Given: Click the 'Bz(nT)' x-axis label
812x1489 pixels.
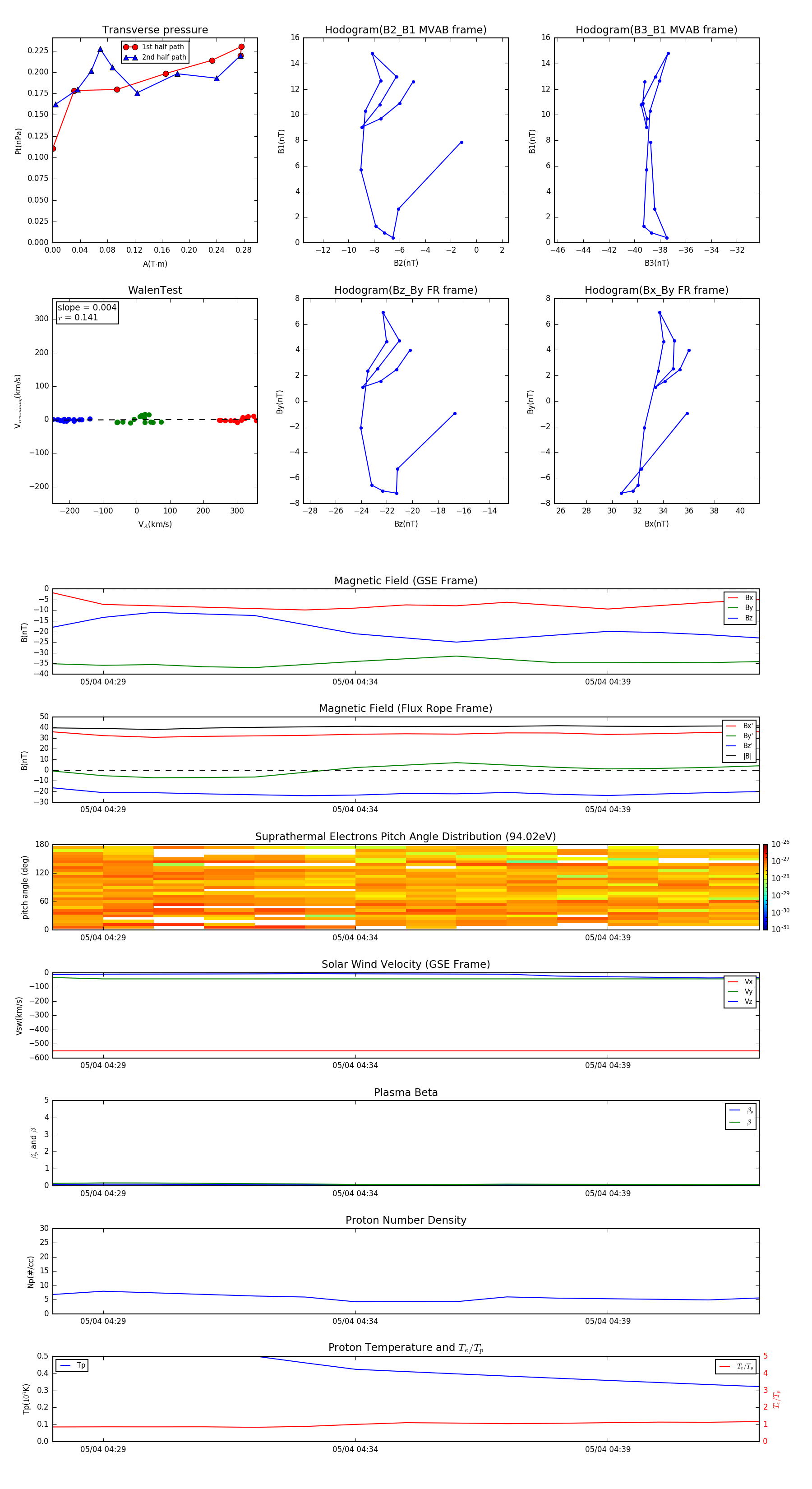Looking at the screenshot, I should (406, 524).
